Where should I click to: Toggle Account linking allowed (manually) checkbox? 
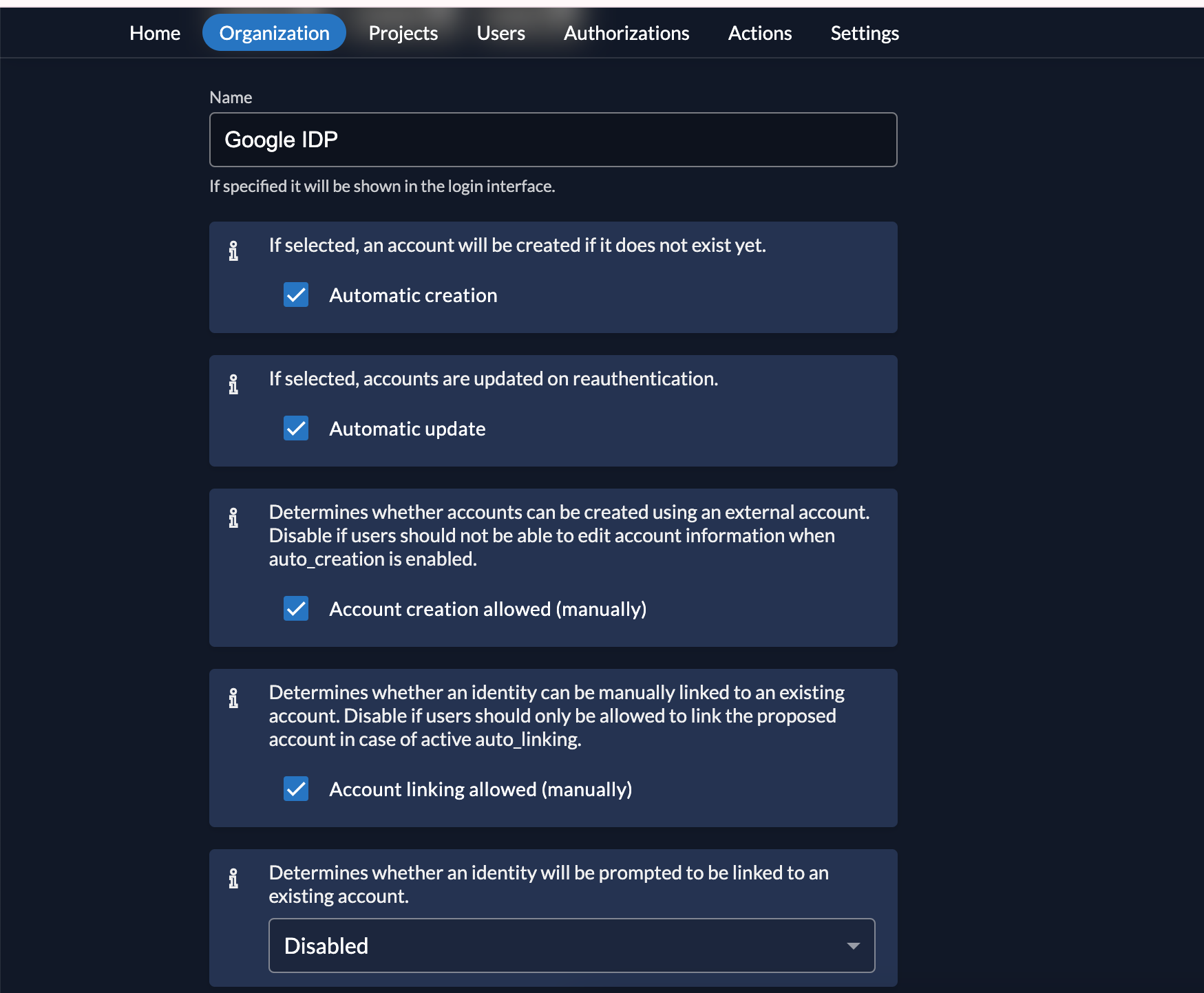point(296,789)
